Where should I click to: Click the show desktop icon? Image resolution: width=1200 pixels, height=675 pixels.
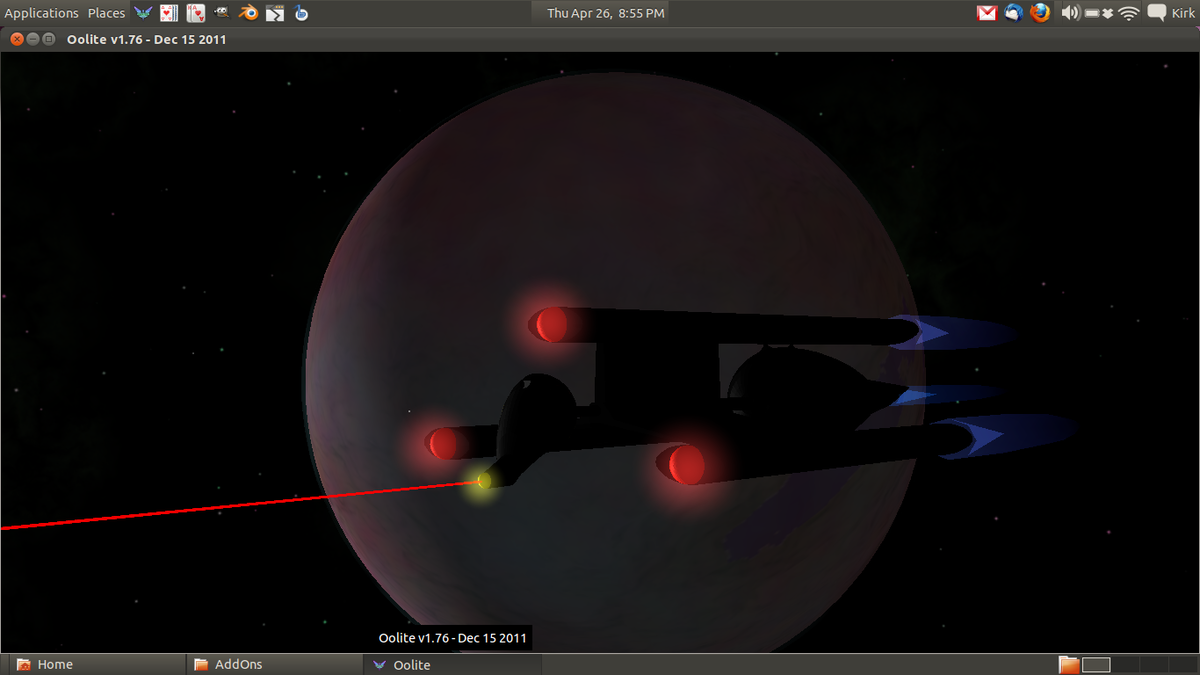pos(1069,664)
